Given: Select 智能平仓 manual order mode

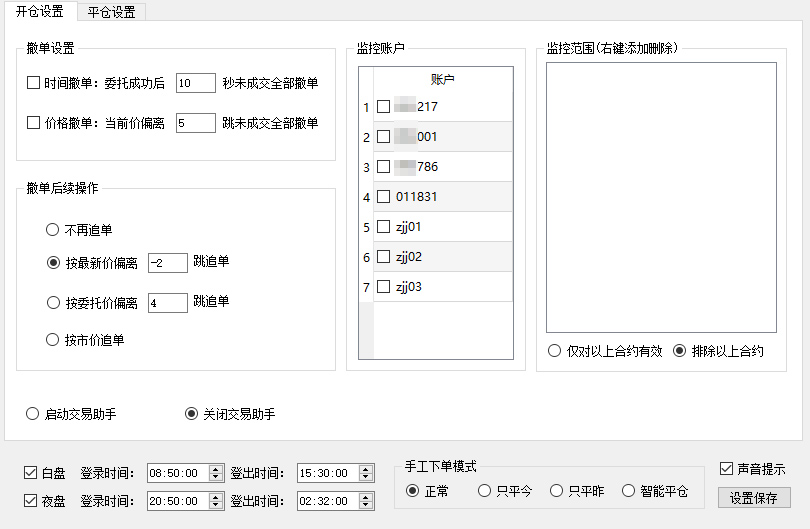Looking at the screenshot, I should point(628,491).
